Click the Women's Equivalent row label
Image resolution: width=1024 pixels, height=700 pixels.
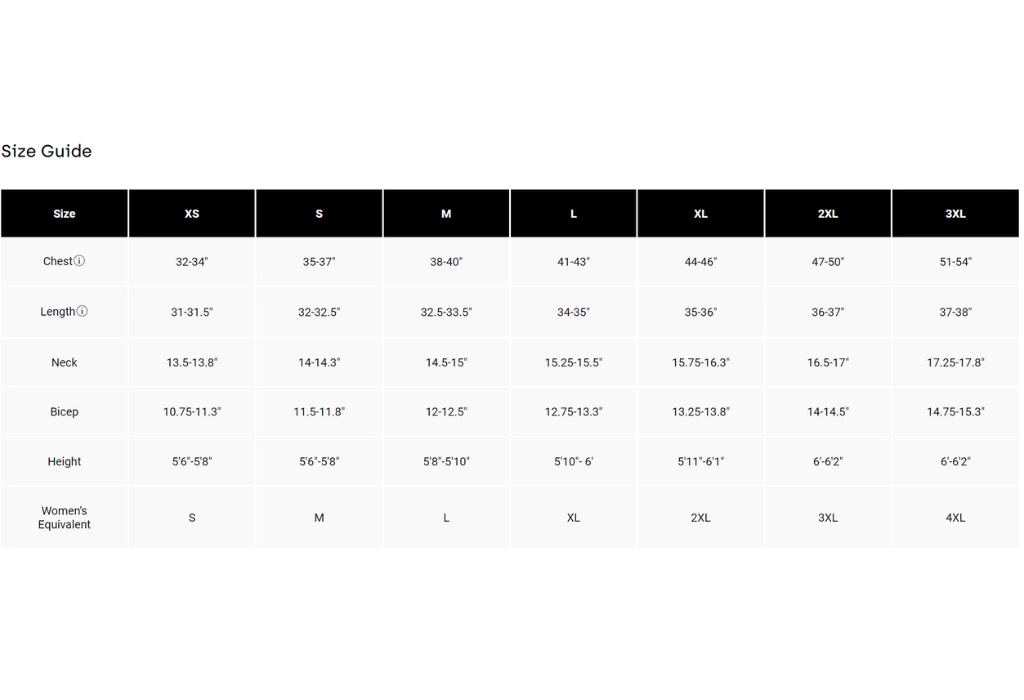64,517
